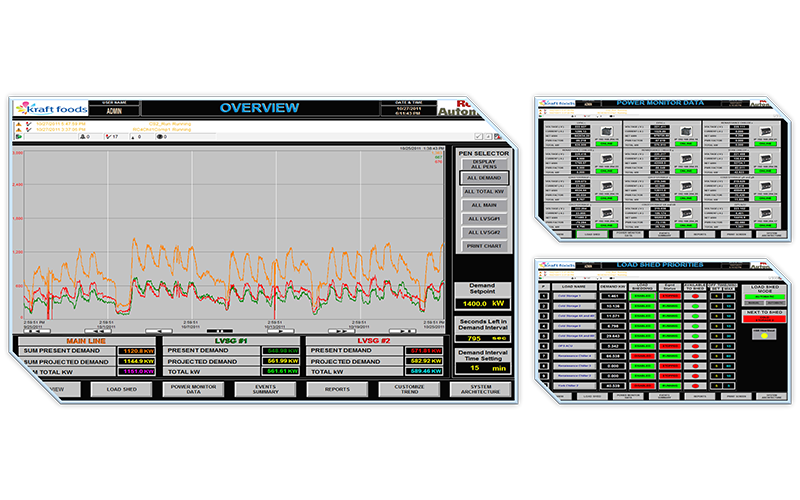Edit the Demand Setpoint 1400.0 kW value
Screen dimensions: 800x500
pyautogui.click(x=483, y=304)
